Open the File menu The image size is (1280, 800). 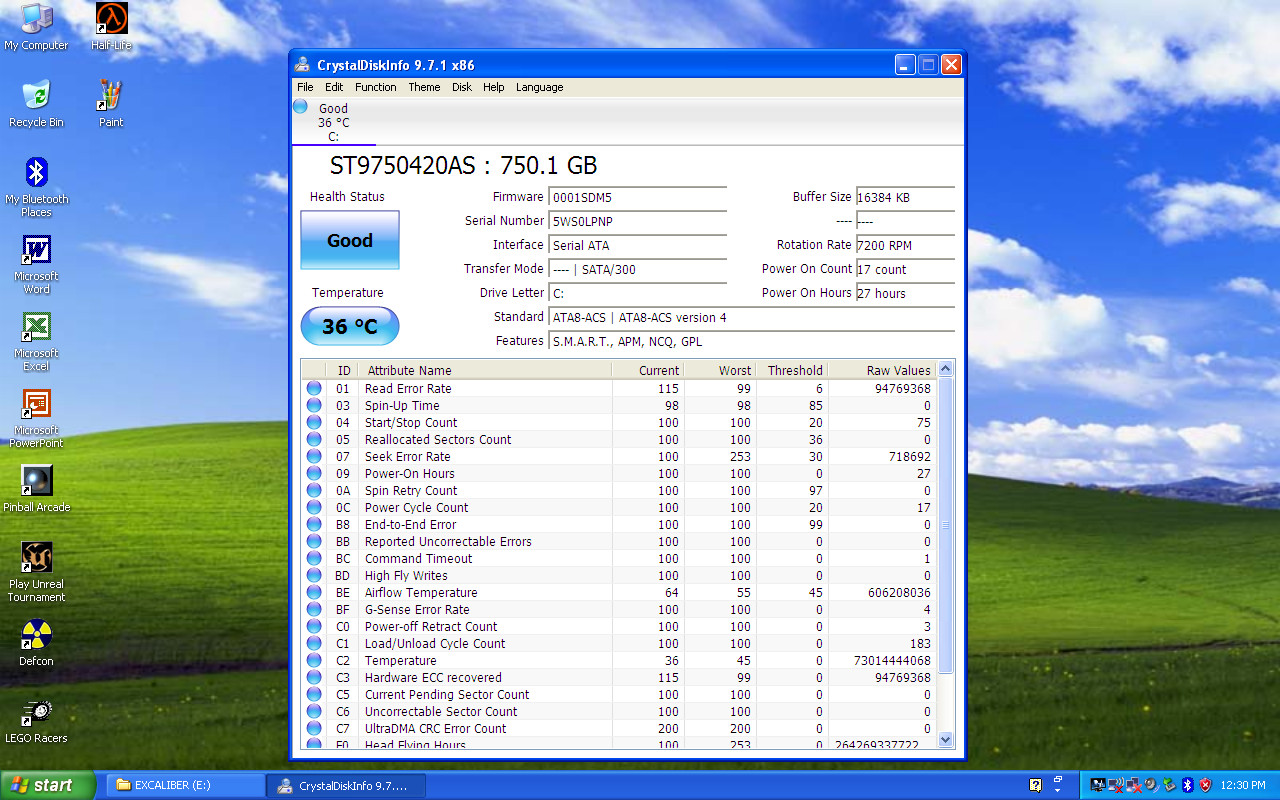point(305,87)
